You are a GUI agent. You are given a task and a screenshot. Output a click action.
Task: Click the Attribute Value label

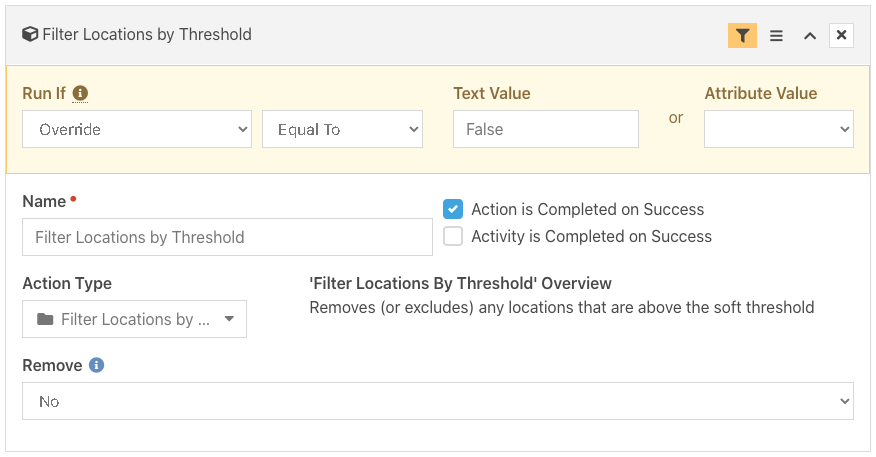pos(761,93)
